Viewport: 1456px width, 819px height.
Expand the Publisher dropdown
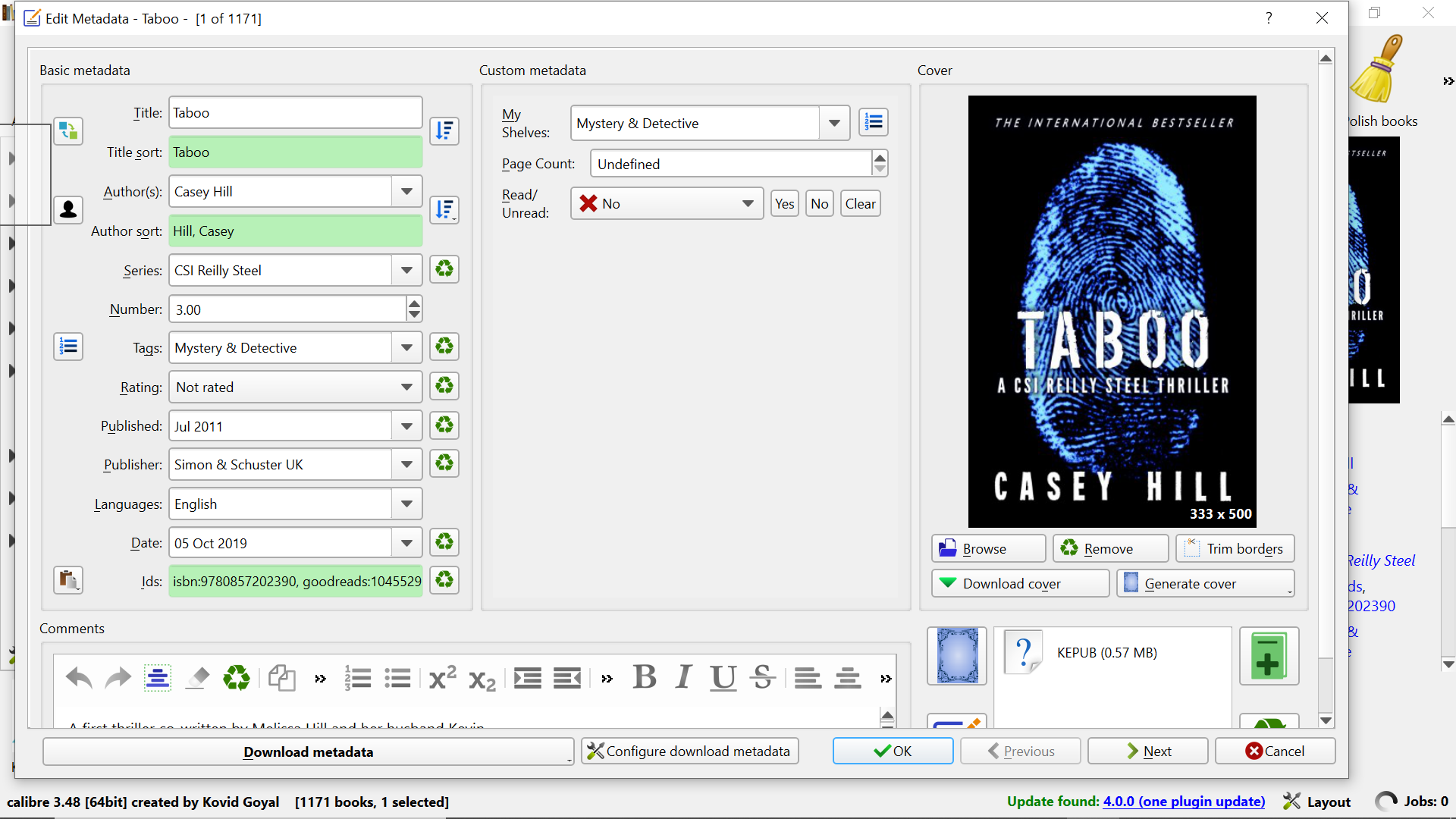coord(407,464)
